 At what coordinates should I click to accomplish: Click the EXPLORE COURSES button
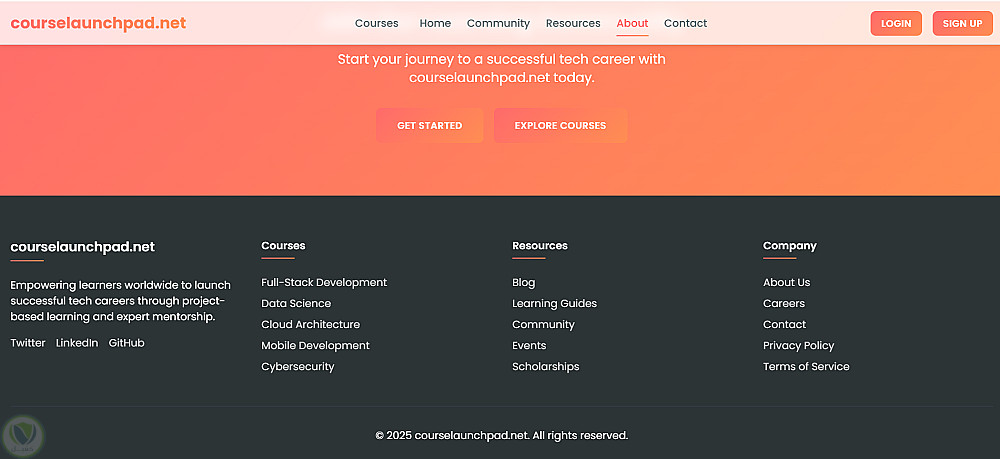click(560, 126)
